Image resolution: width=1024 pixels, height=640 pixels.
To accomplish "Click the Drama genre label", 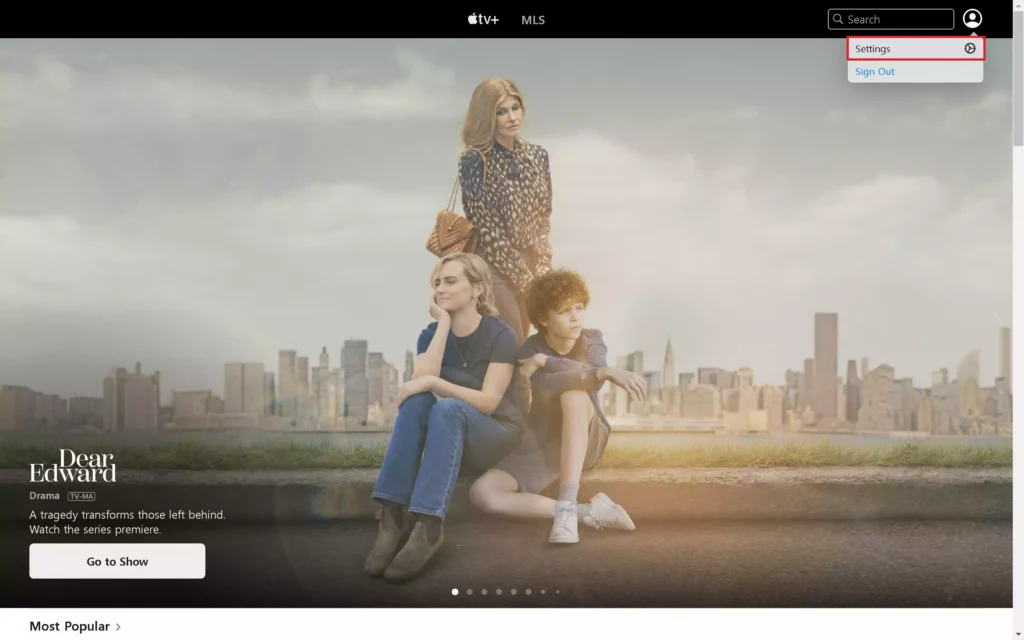I will coord(44,496).
